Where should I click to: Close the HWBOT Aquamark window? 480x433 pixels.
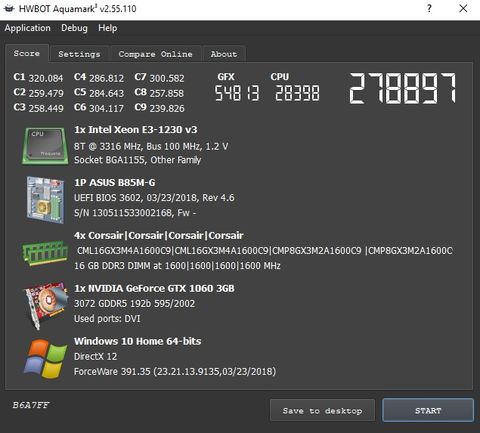463,8
